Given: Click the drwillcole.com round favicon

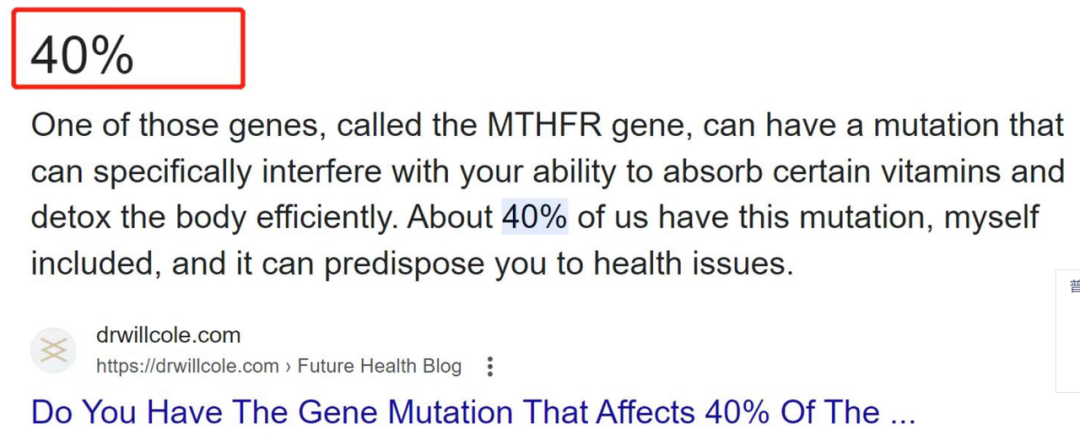Looking at the screenshot, I should pyautogui.click(x=53, y=351).
